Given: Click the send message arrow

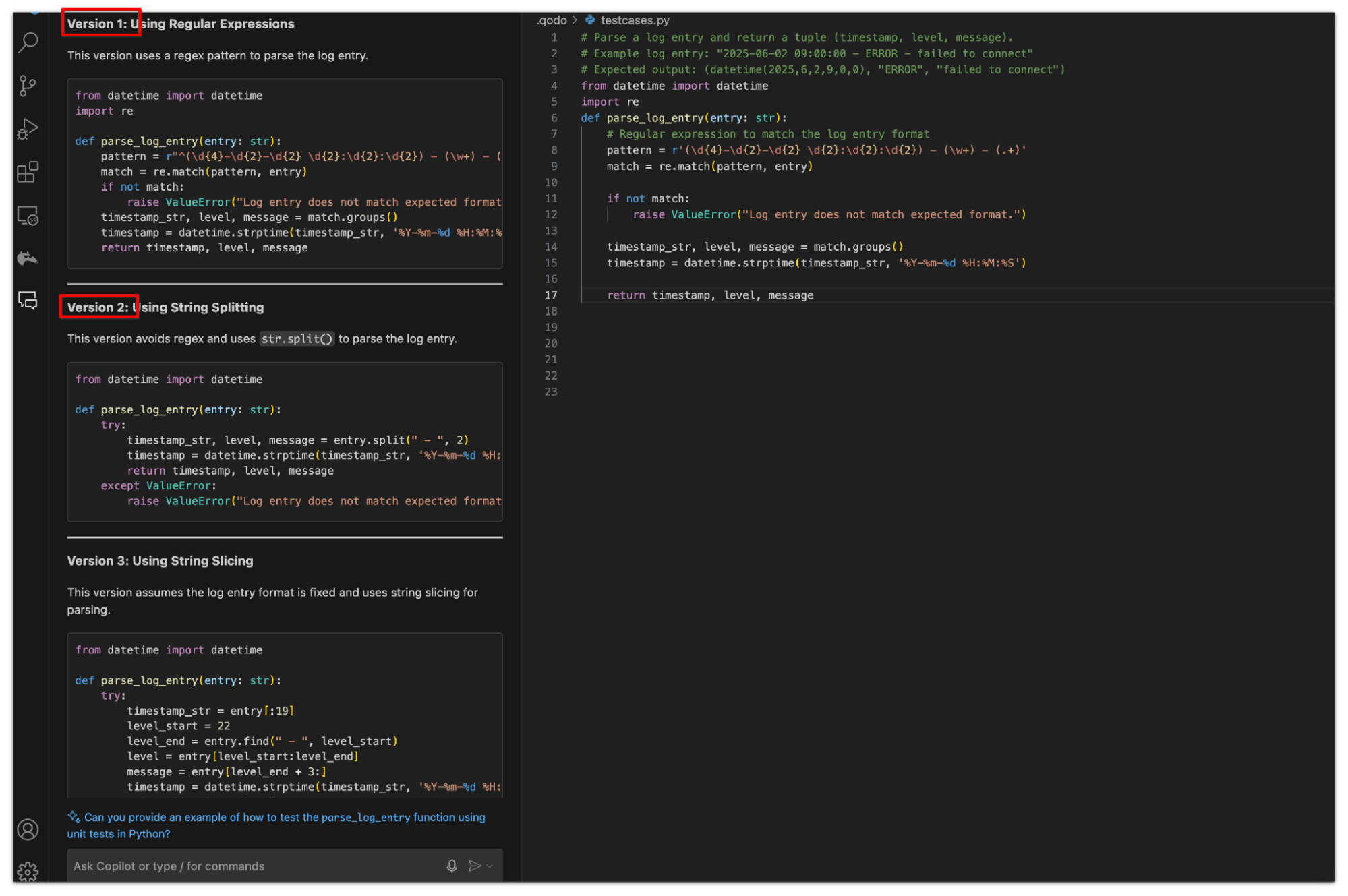Looking at the screenshot, I should point(475,866).
